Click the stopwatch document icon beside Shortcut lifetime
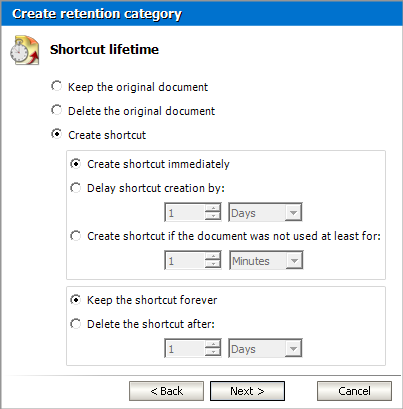Viewport: 403px width, 409px height. 24,50
